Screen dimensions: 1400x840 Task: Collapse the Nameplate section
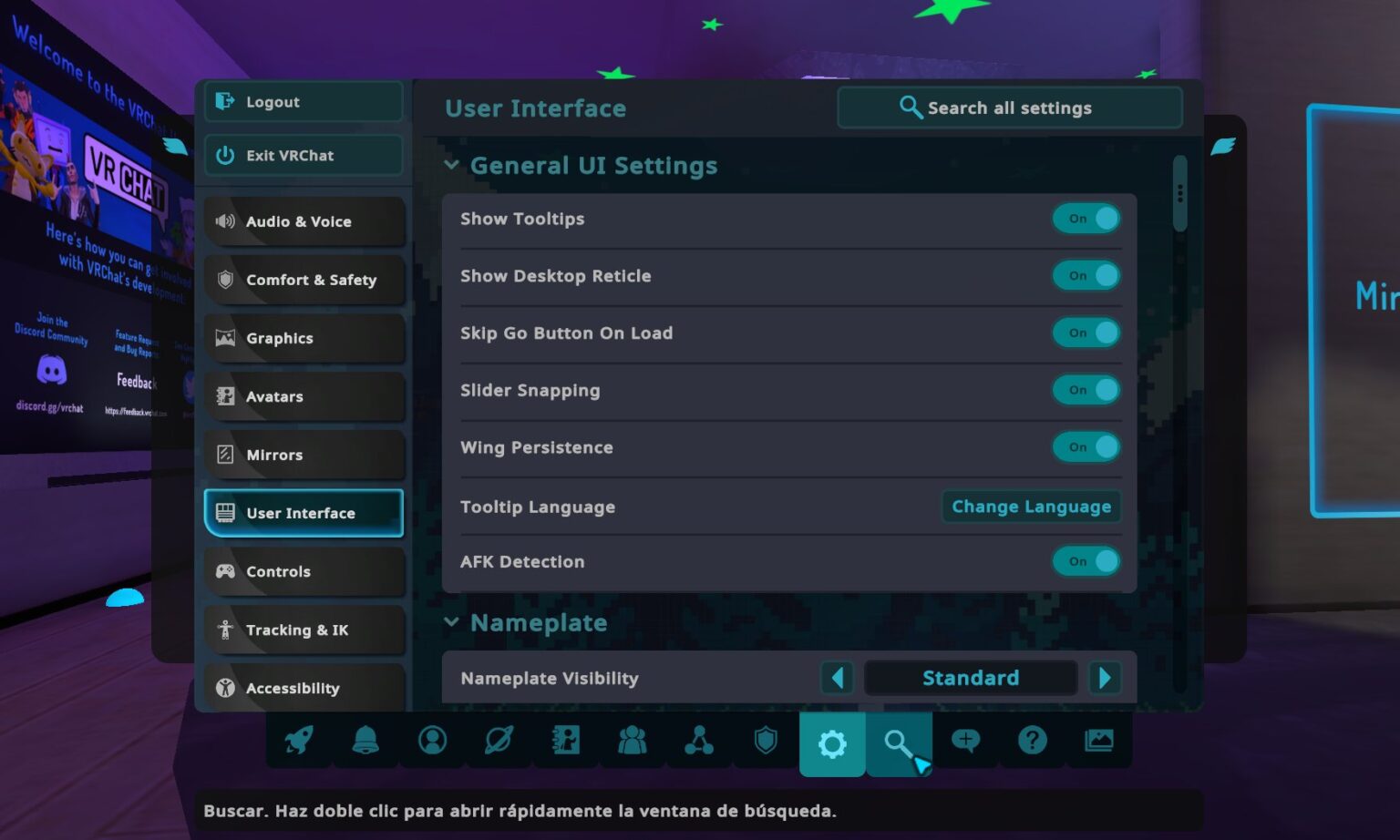click(451, 623)
